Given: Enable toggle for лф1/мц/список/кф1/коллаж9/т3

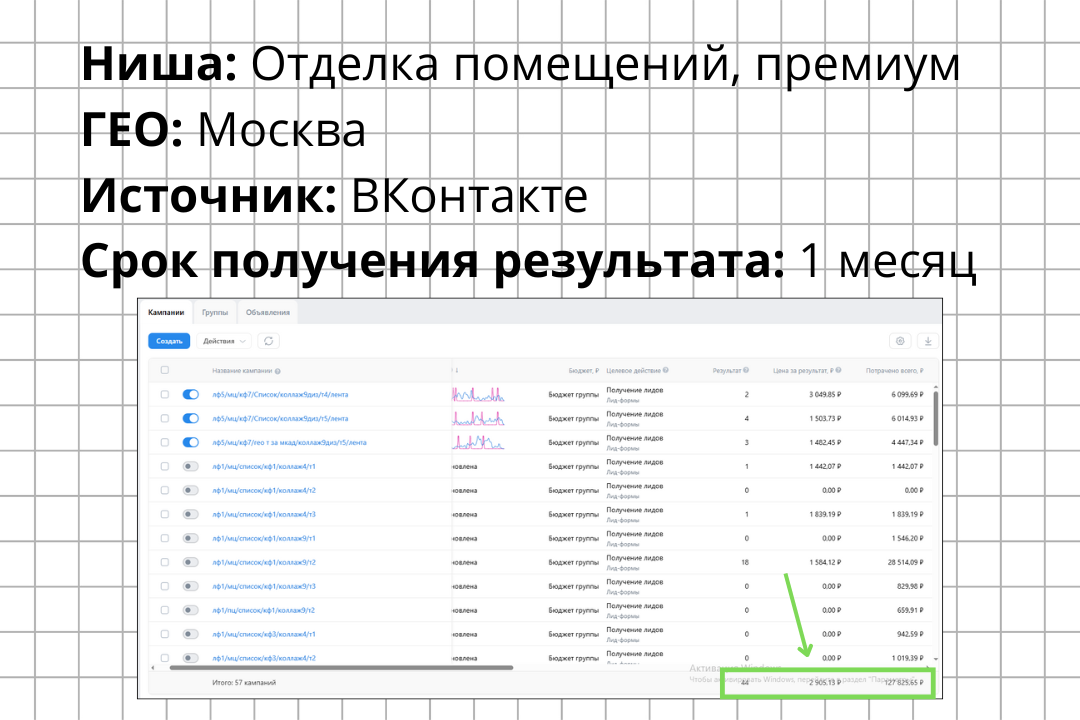Looking at the screenshot, I should click(x=191, y=586).
